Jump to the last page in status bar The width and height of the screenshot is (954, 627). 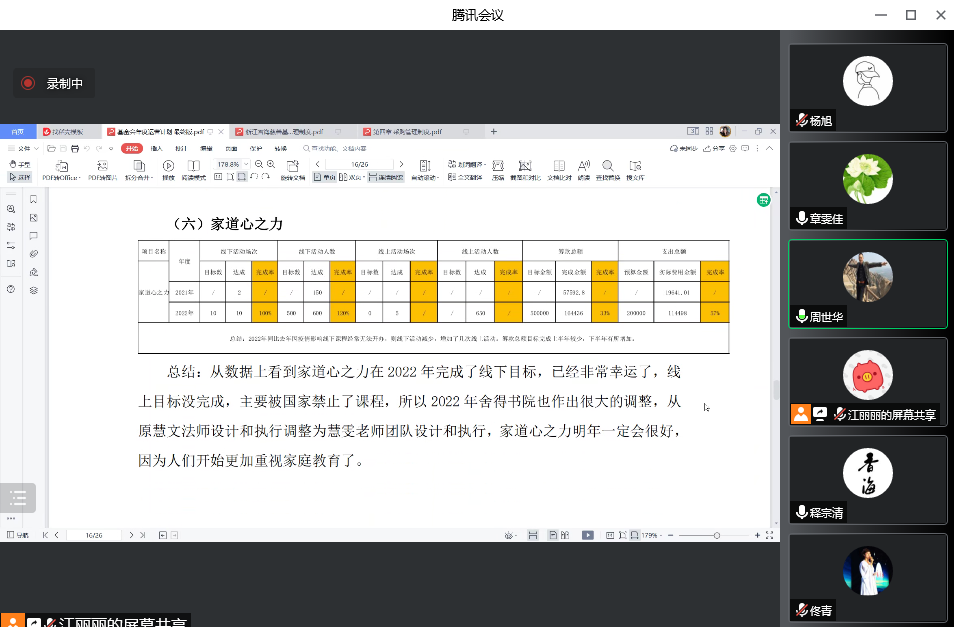(142, 535)
